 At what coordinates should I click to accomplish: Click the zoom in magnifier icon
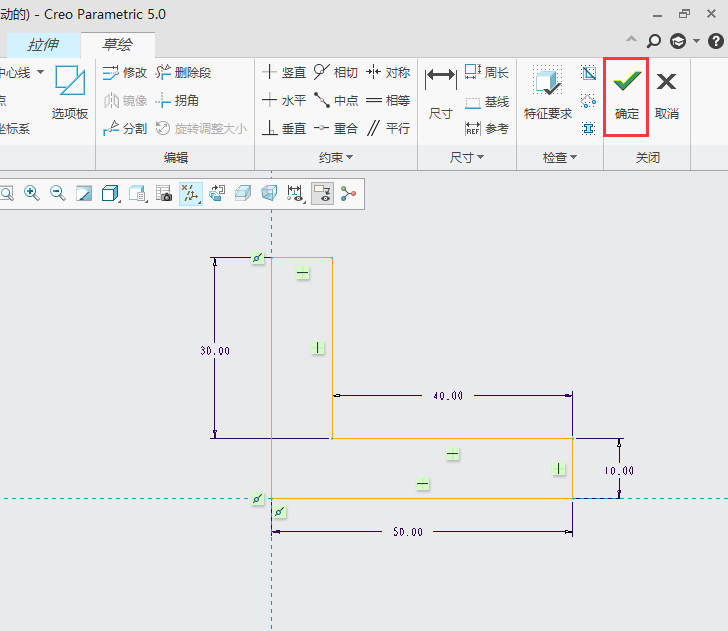tap(32, 193)
